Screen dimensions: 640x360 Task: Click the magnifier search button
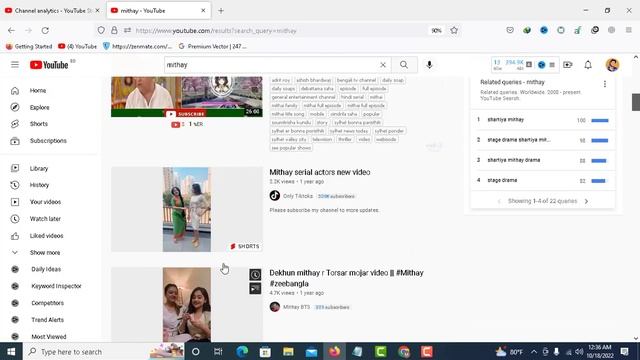click(x=404, y=64)
